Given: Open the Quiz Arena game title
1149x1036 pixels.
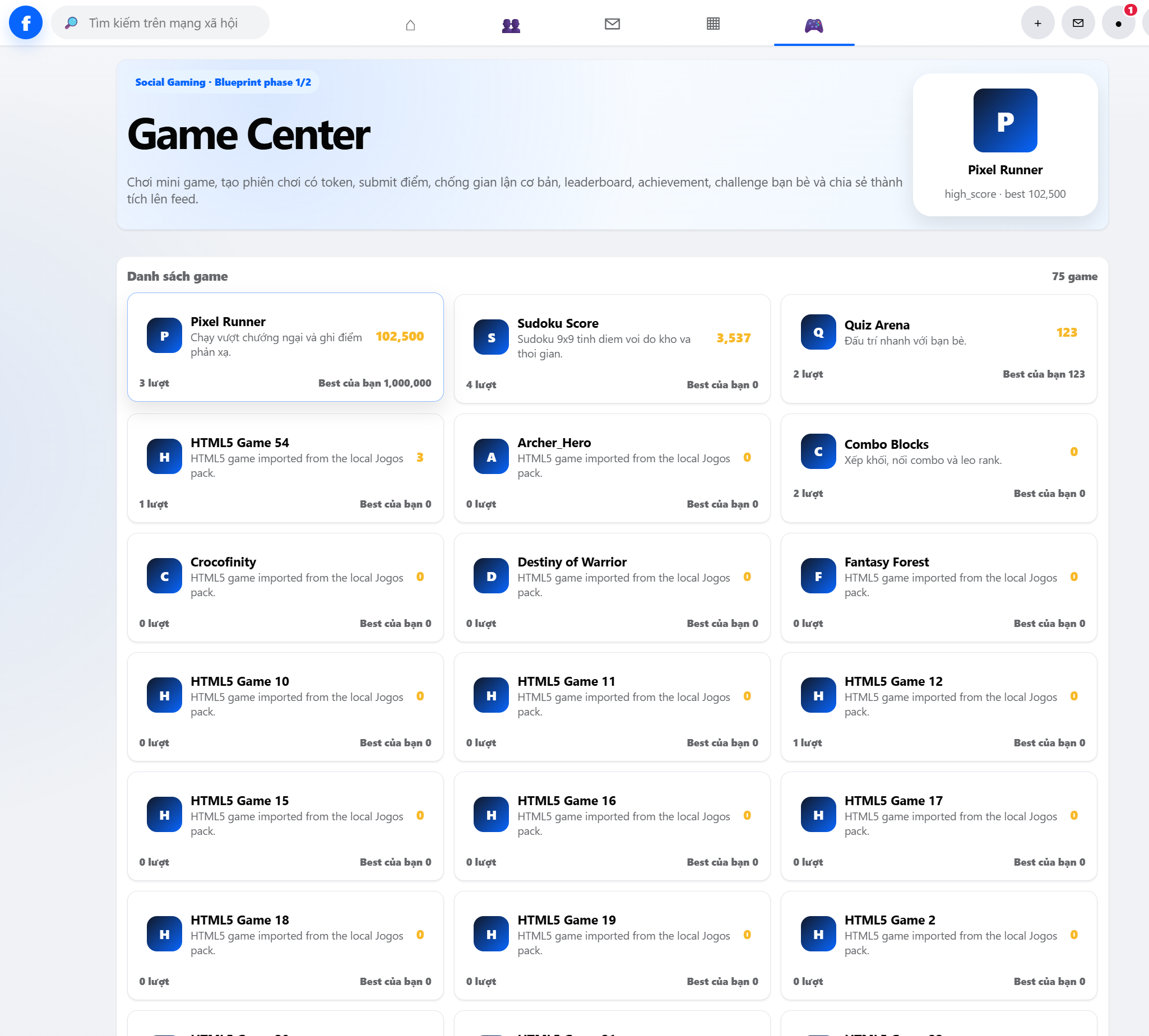Looking at the screenshot, I should [876, 325].
